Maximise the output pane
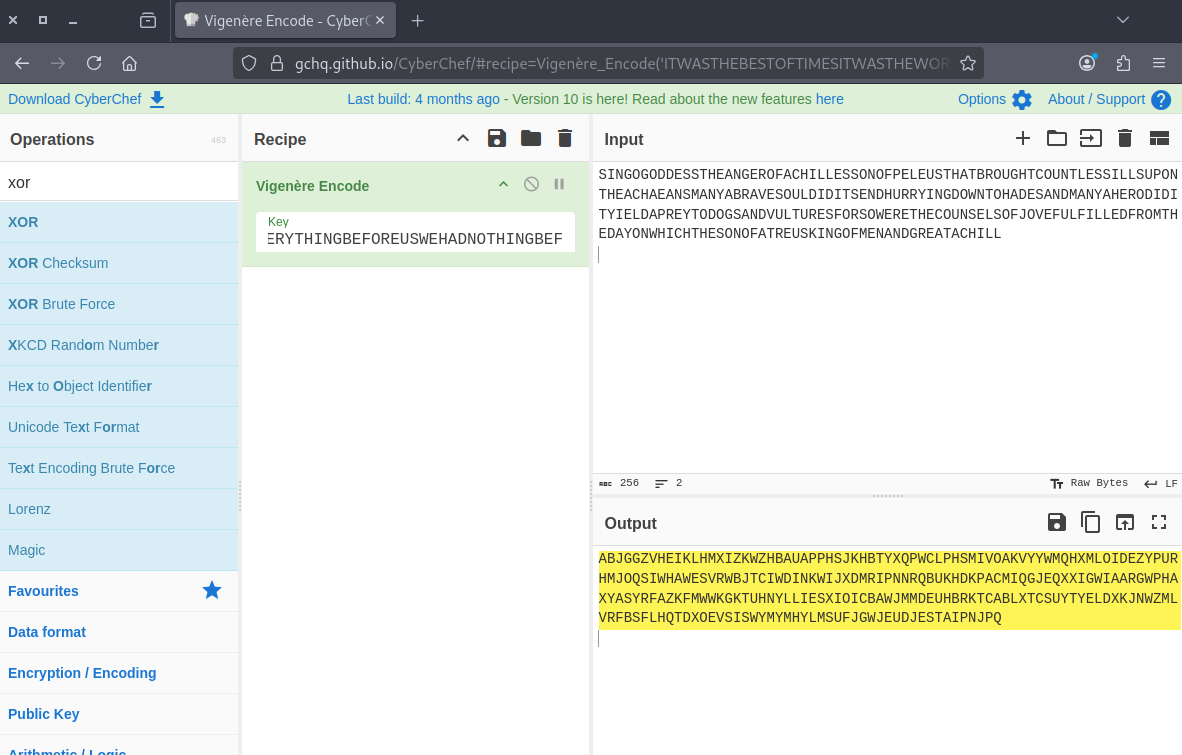Screen dimensions: 1182x755 click(1159, 522)
